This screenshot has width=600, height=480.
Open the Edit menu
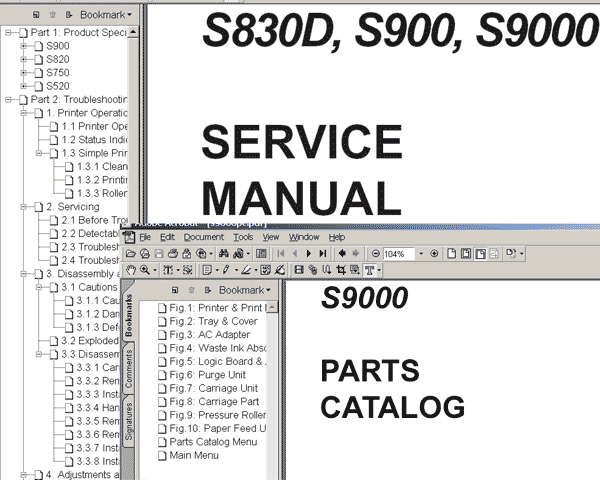coord(167,237)
